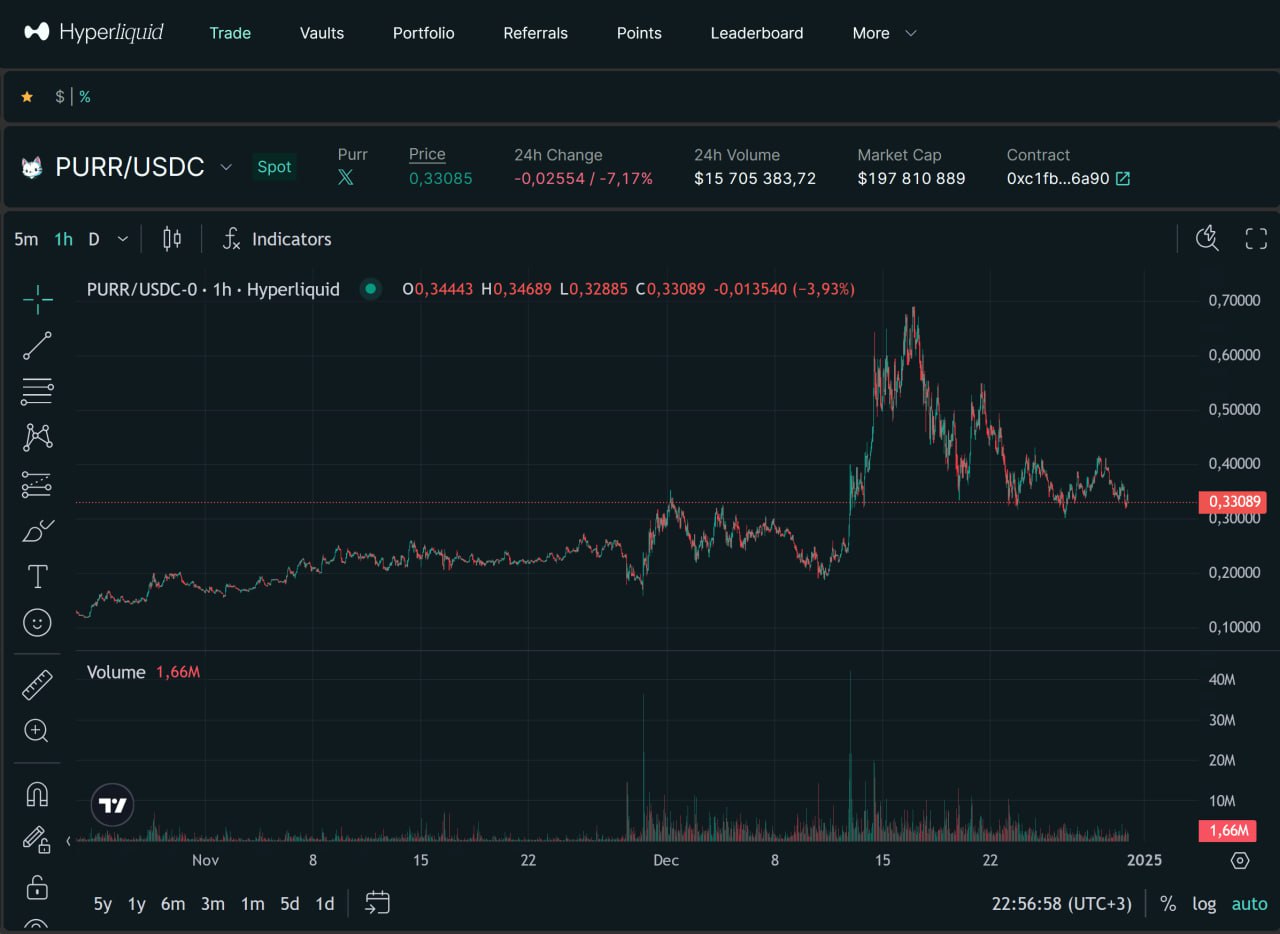
Task: Set chart range to 5y
Action: (x=103, y=904)
